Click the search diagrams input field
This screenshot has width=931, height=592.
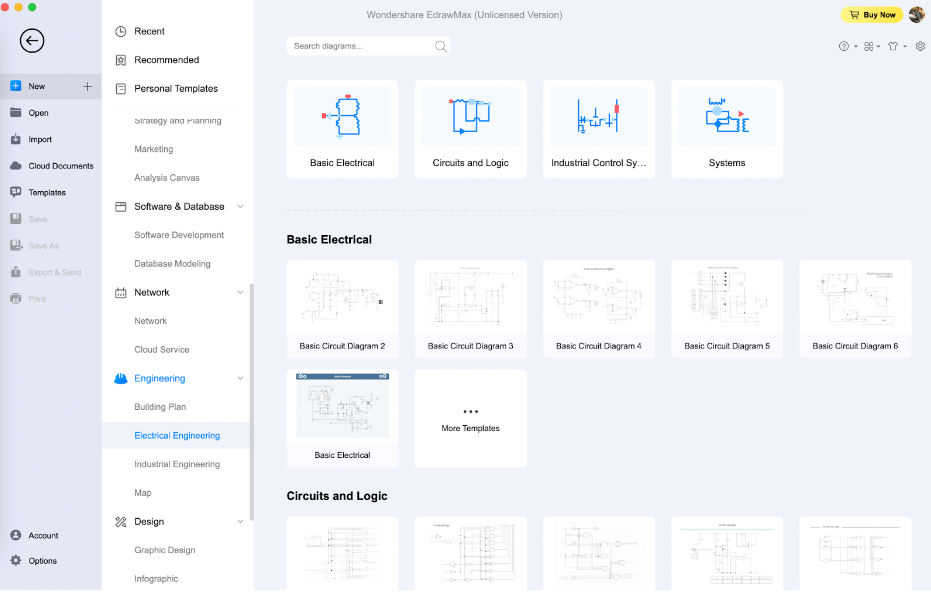pos(360,46)
